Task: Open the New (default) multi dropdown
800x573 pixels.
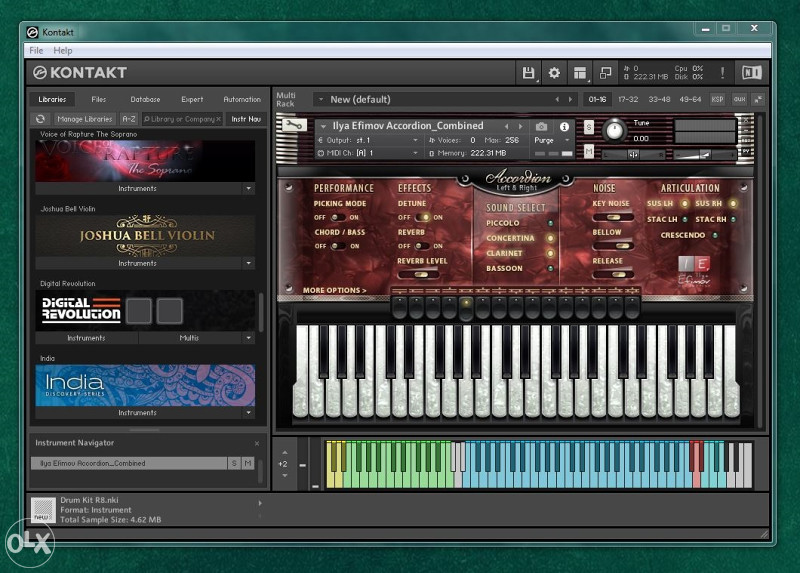Action: tap(321, 99)
